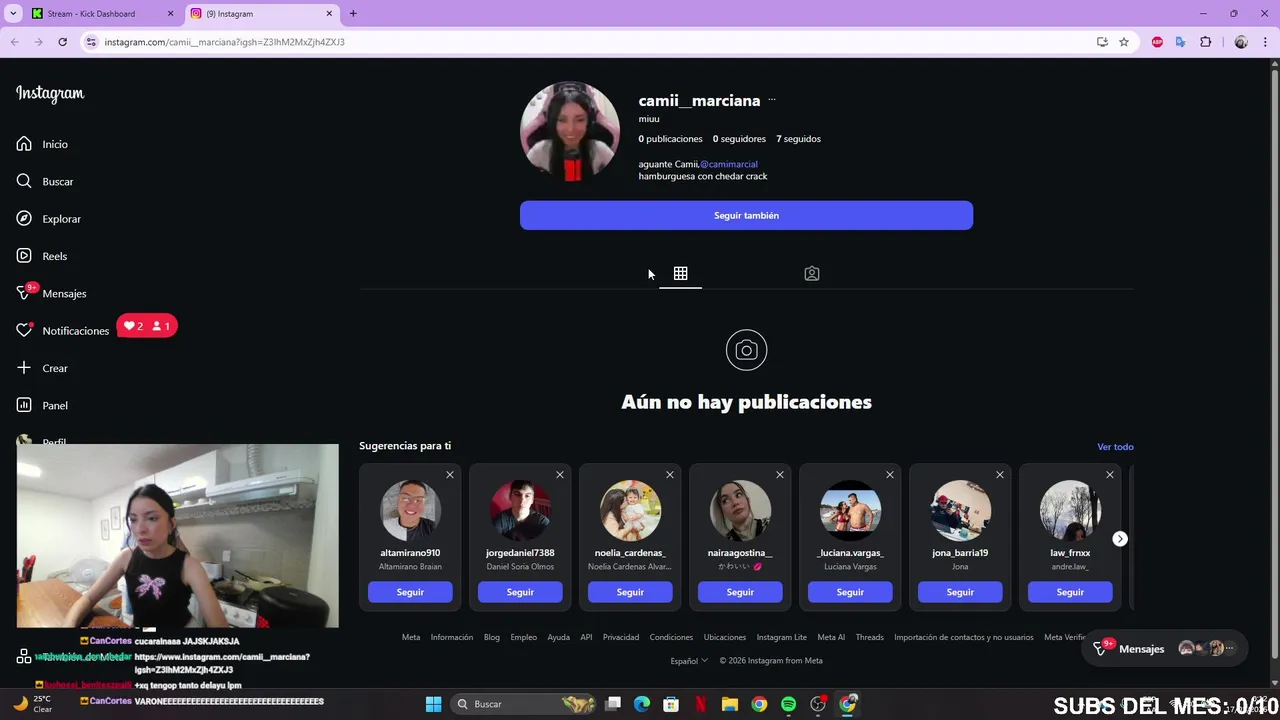Open Microsoft Store from taskbar
The image size is (1280, 720).
[x=671, y=704]
